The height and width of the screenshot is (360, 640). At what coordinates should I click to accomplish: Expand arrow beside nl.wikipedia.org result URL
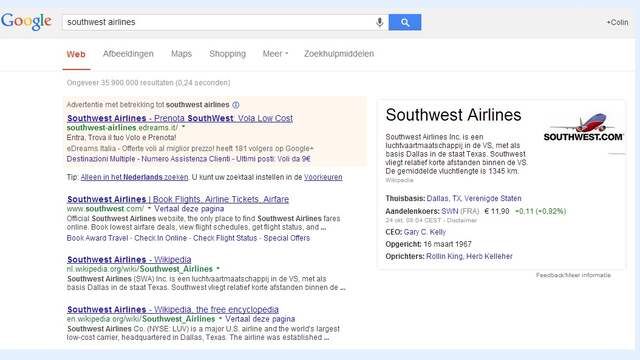point(218,268)
